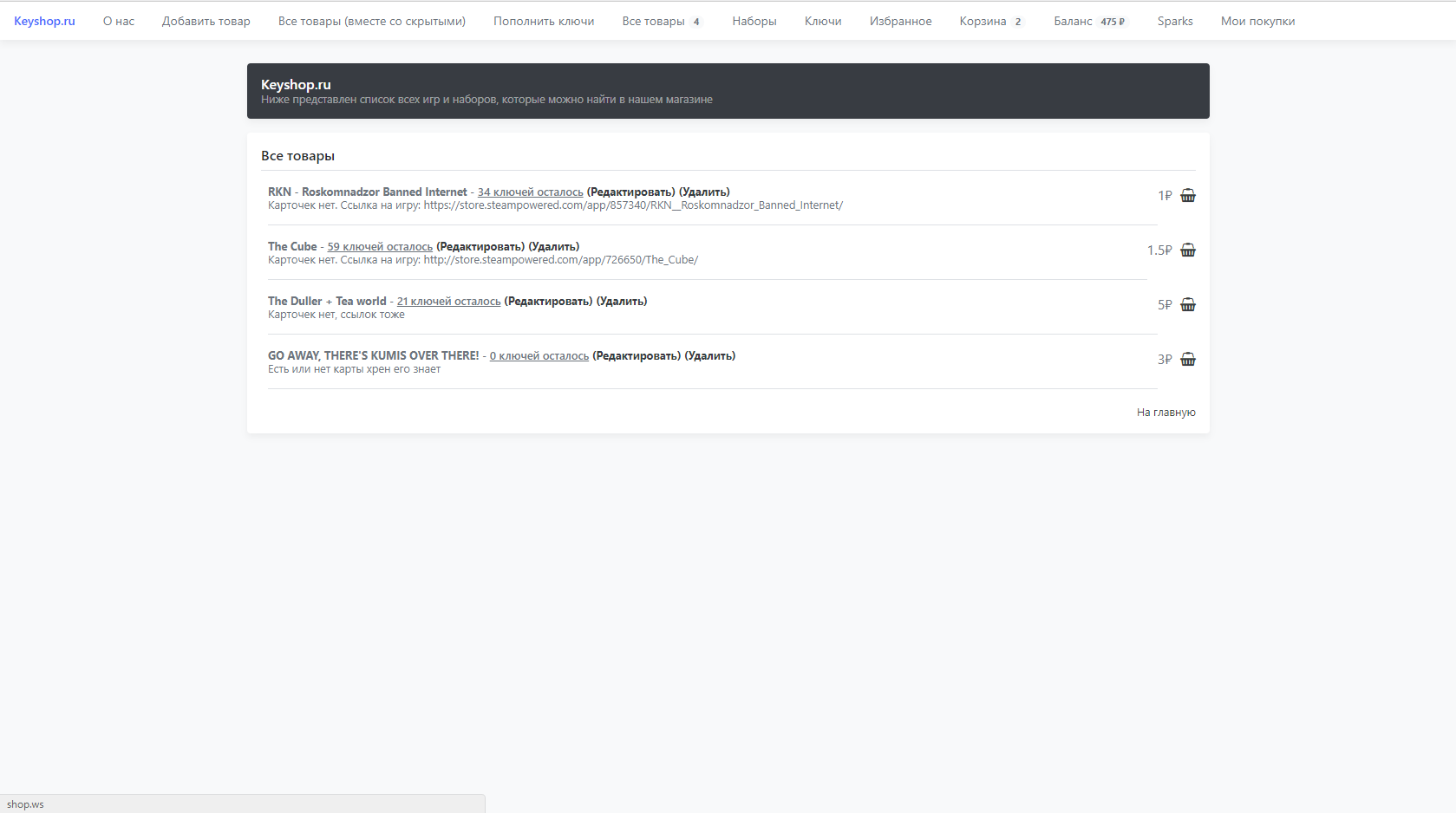This screenshot has width=1456, height=813.
Task: Edit The Duller + Tea world item
Action: click(548, 302)
